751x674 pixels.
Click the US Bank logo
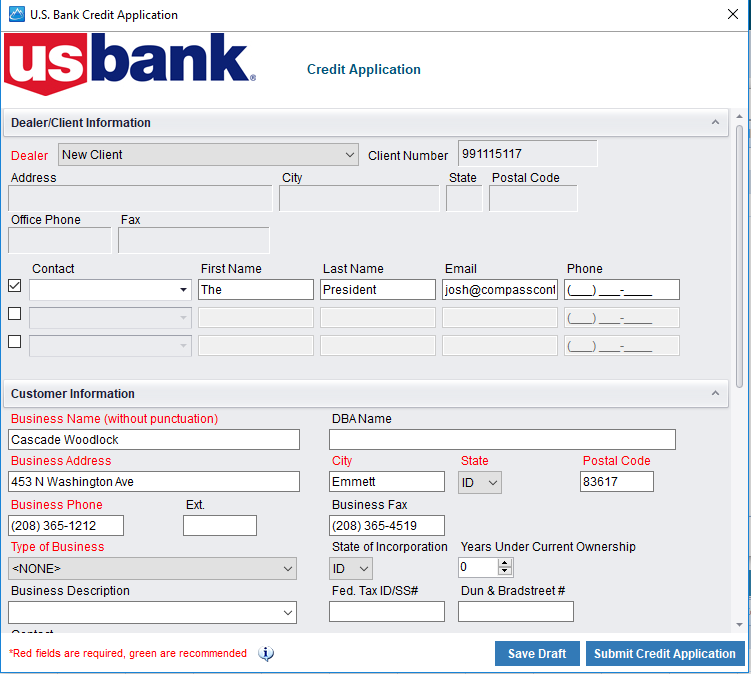[x=130, y=64]
